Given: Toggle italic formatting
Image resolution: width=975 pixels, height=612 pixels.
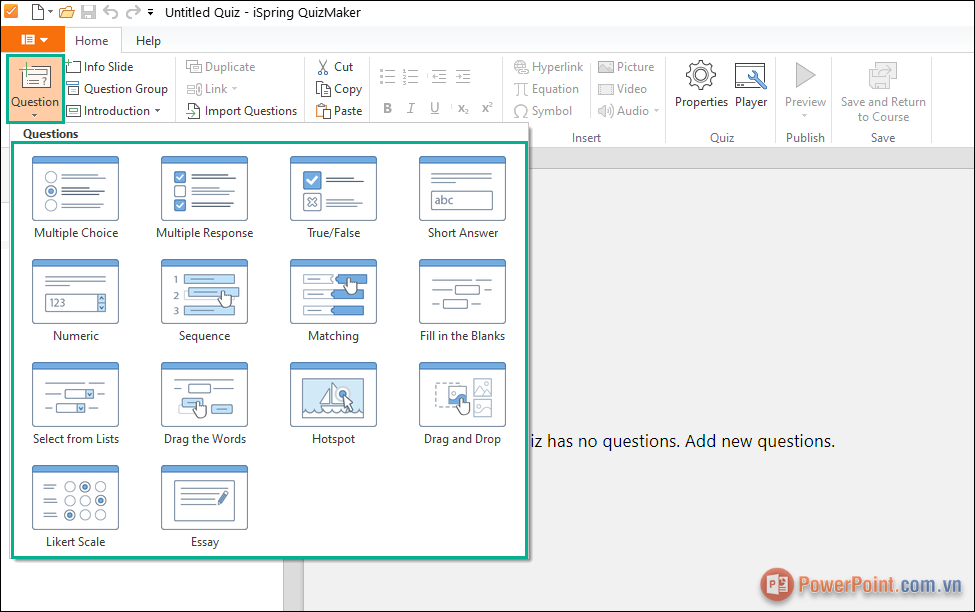Looking at the screenshot, I should 410,108.
